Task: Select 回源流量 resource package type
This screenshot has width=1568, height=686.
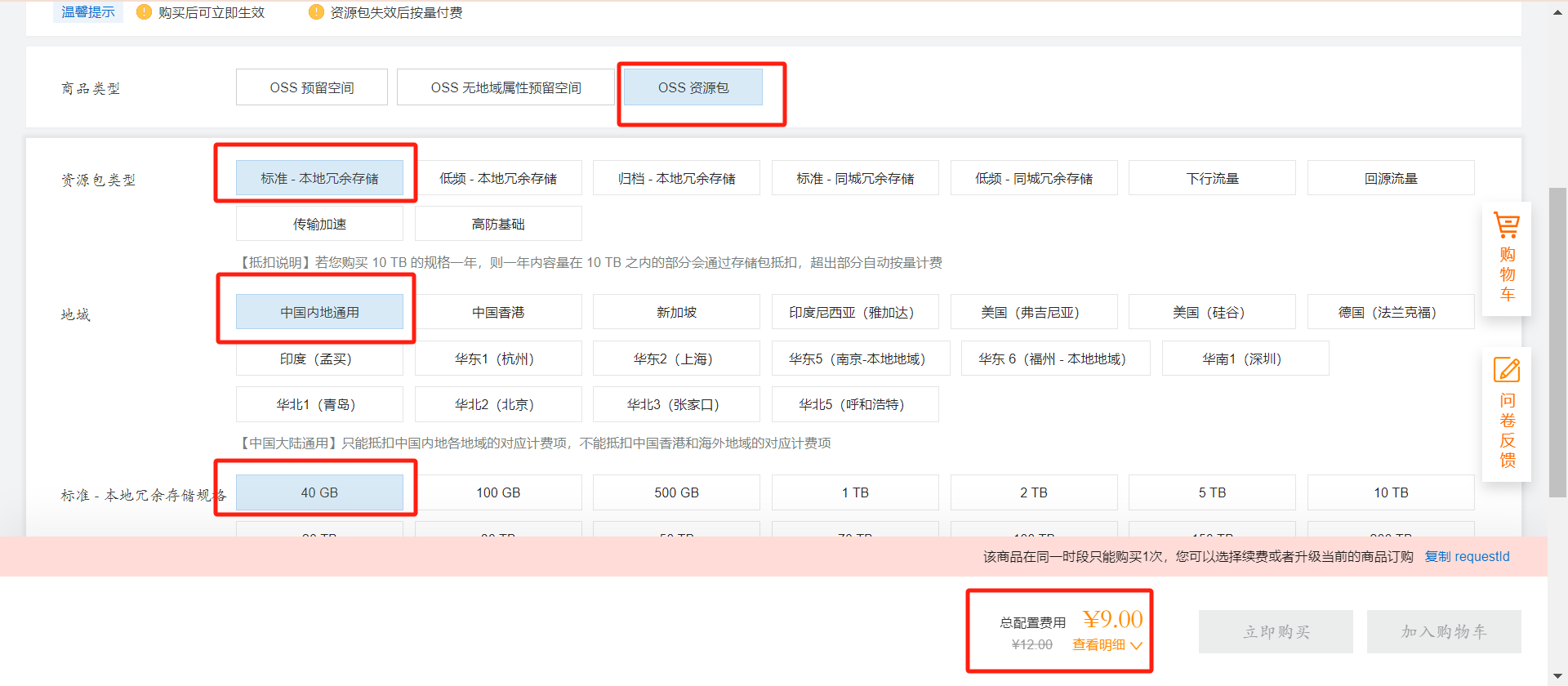Action: click(1391, 178)
